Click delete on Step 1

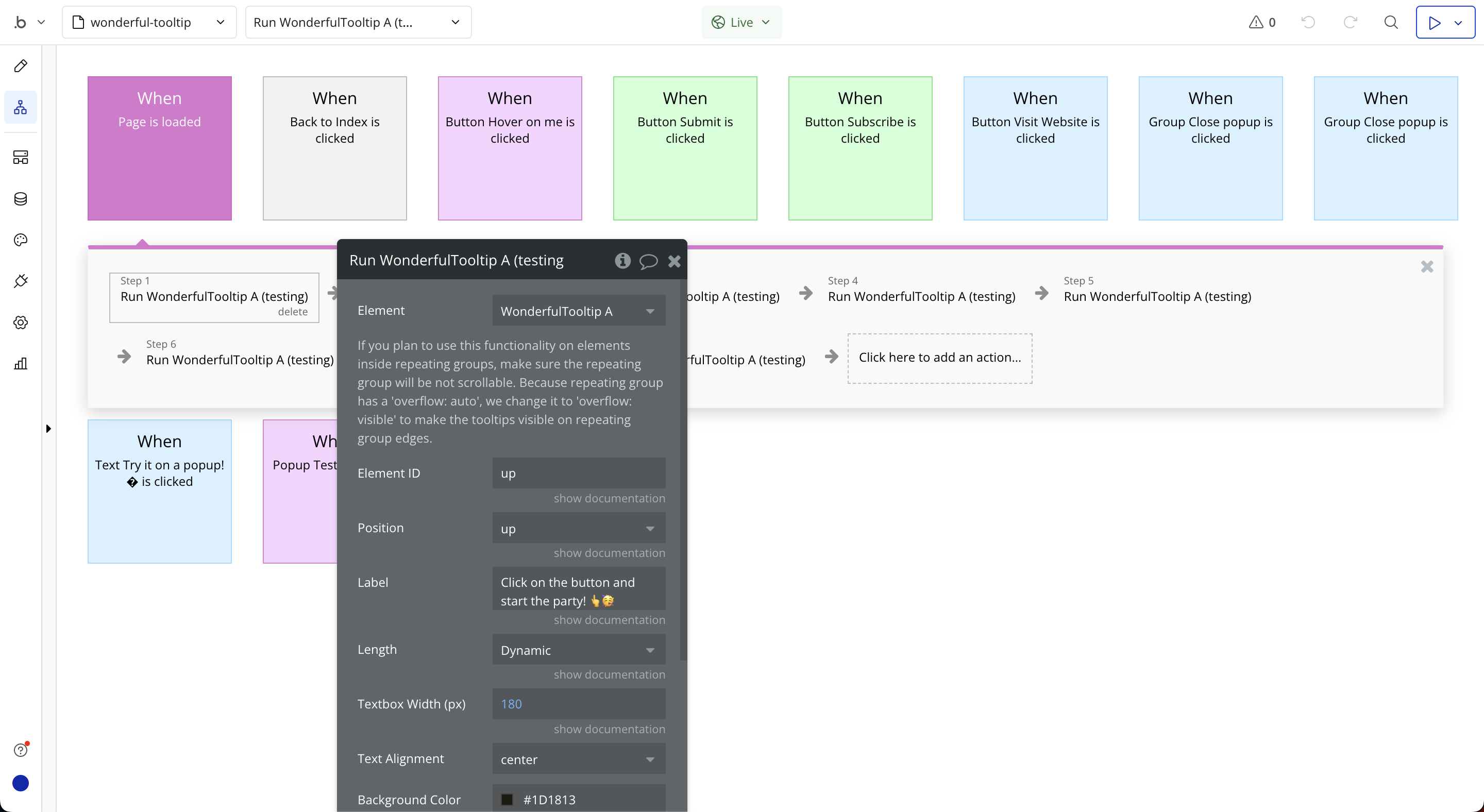[293, 312]
